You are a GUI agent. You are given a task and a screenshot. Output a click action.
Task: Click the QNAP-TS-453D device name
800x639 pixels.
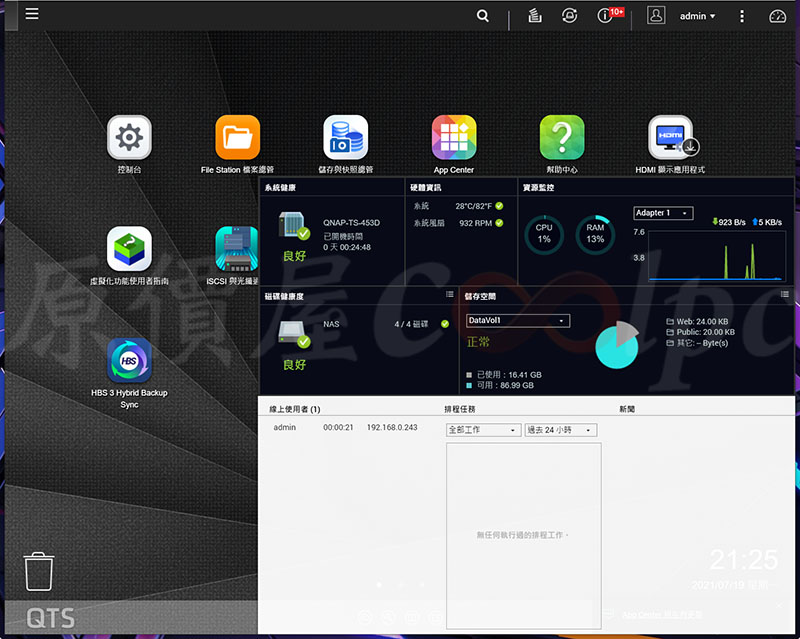pyautogui.click(x=352, y=223)
